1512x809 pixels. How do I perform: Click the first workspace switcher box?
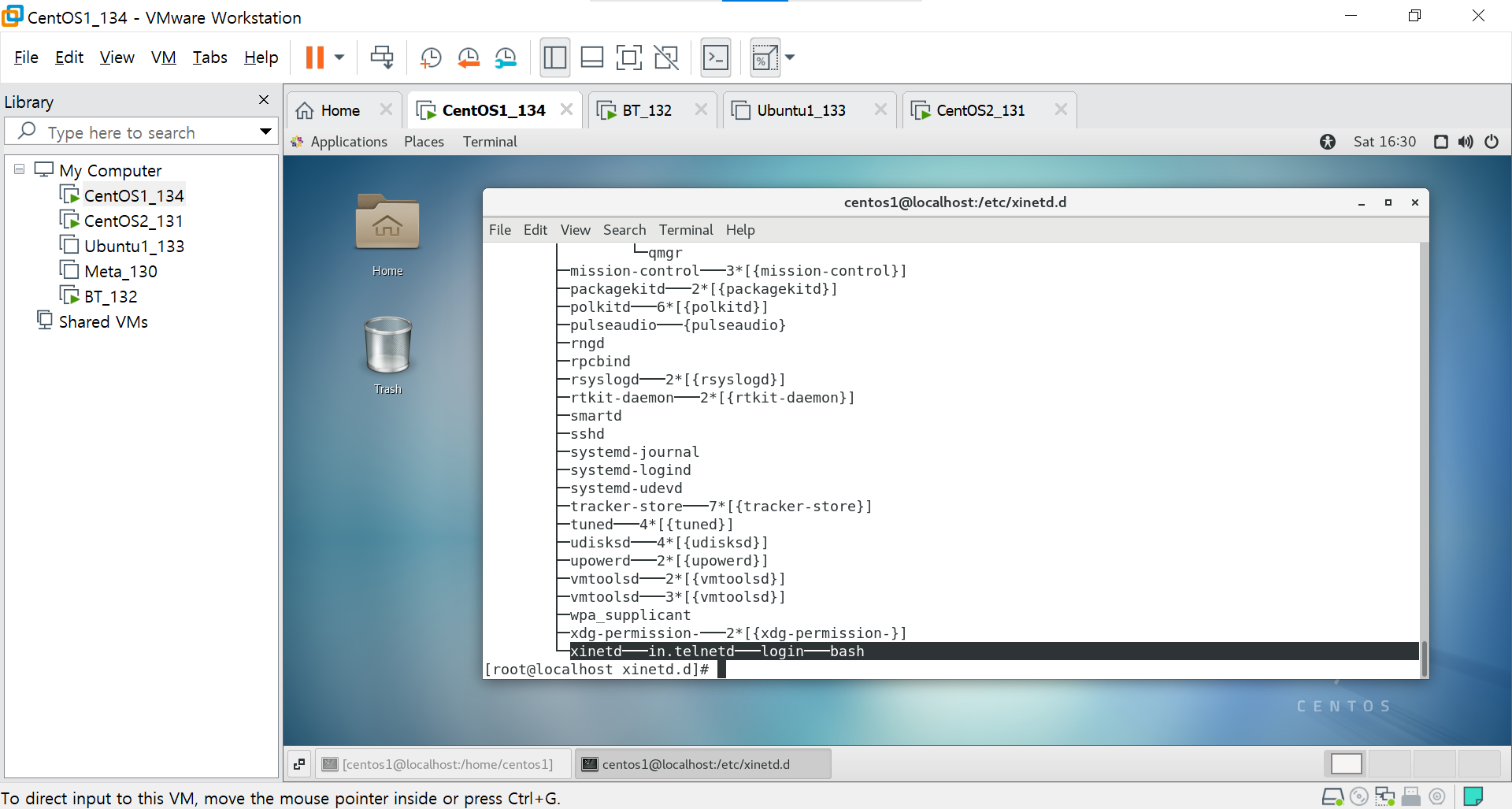pyautogui.click(x=1347, y=764)
